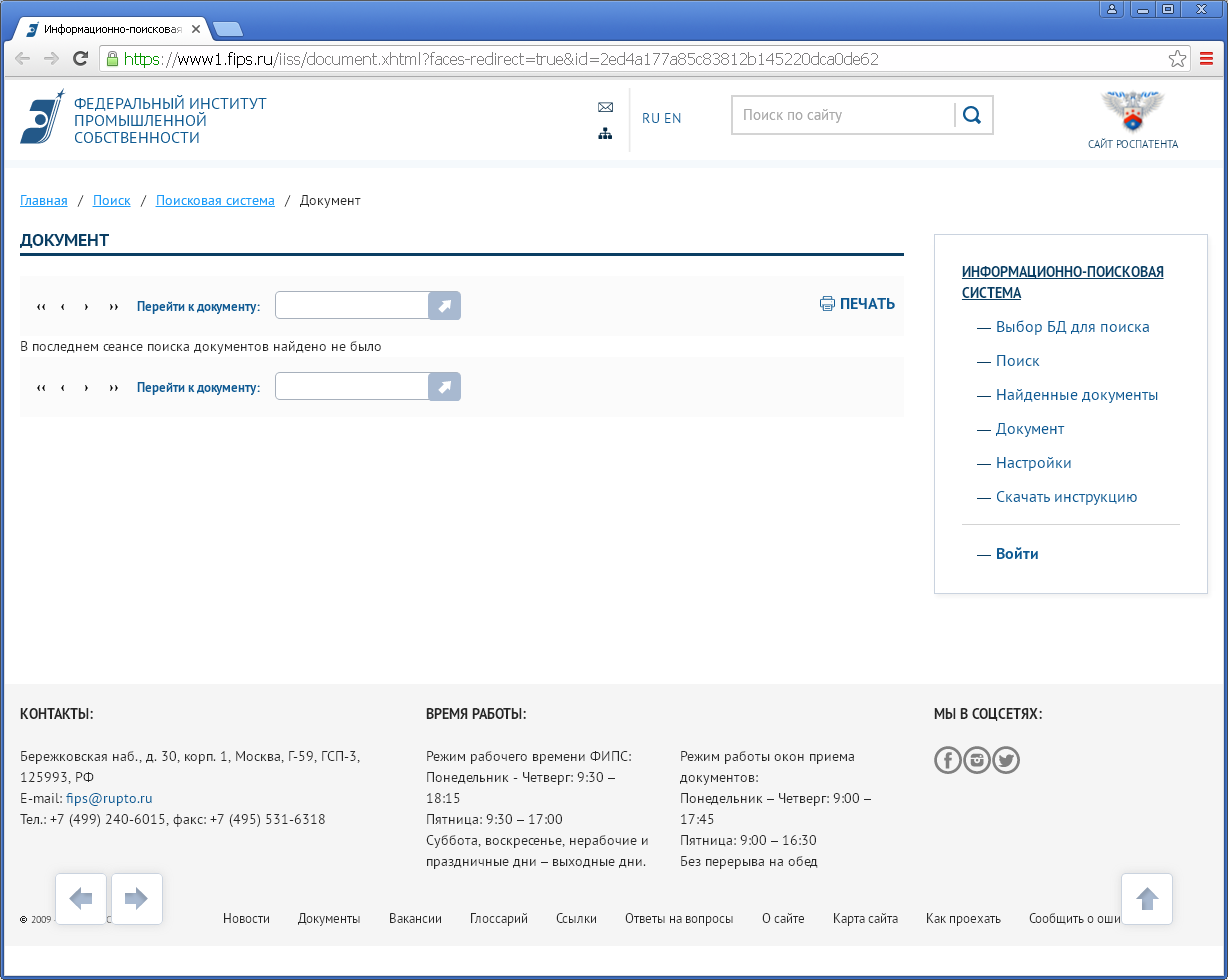Click the top Перейти к документу input field

point(352,306)
